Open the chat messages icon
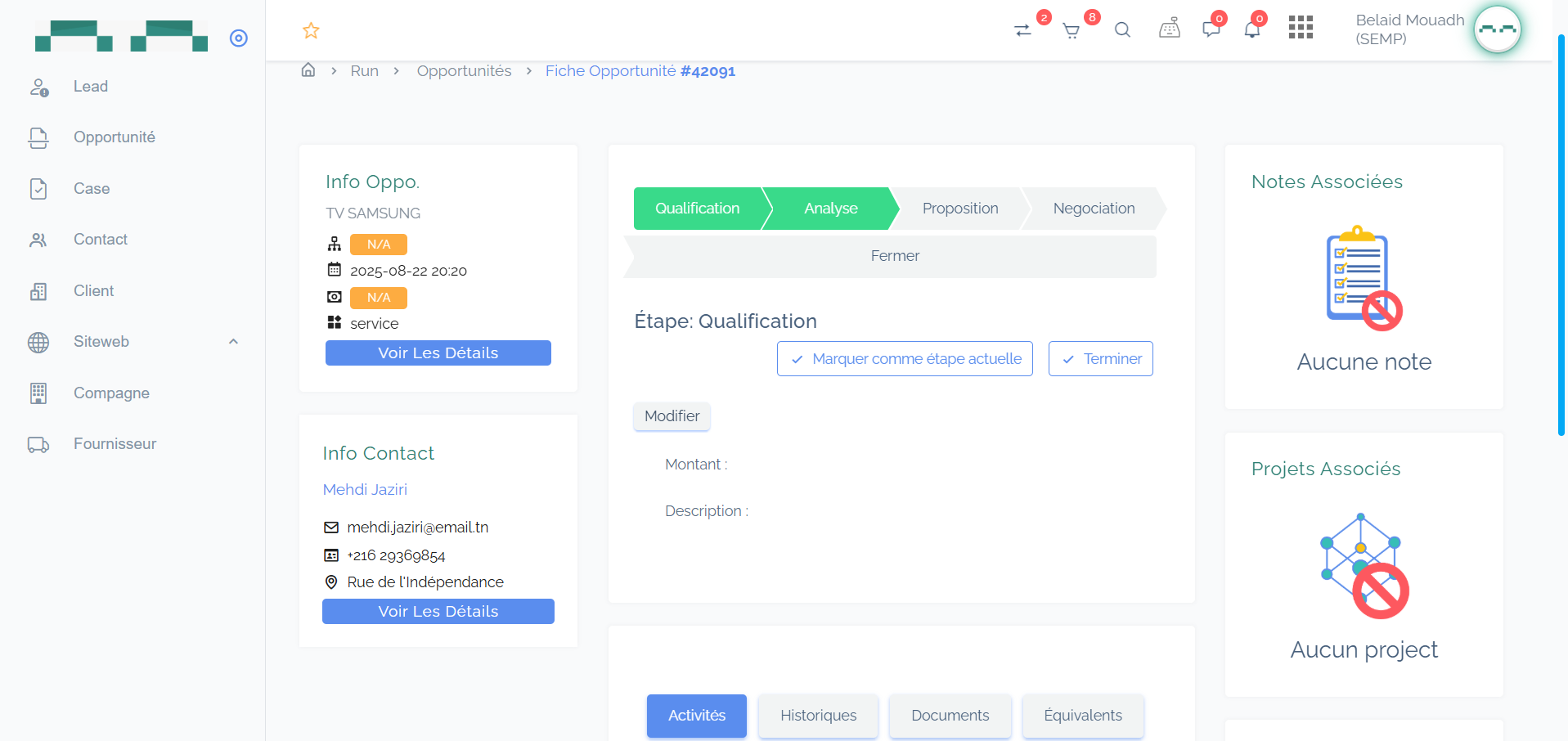 pyautogui.click(x=1211, y=29)
